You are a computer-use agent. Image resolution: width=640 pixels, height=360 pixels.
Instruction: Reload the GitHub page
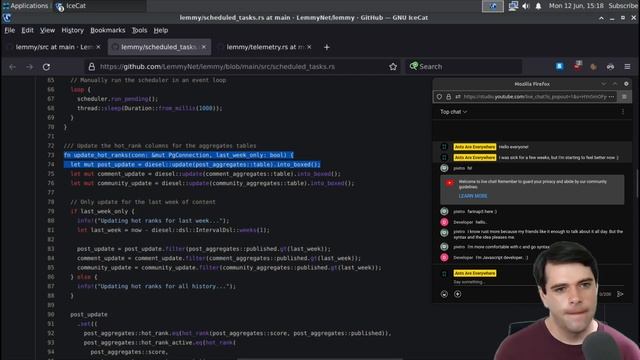47,67
